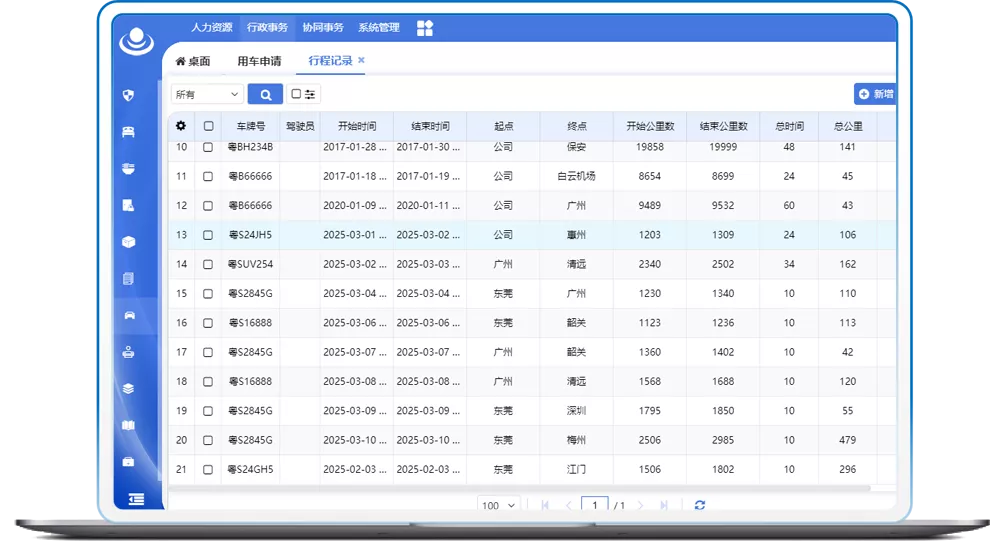
Task: Open the printer-like sidebar icon below car
Action: point(128,352)
